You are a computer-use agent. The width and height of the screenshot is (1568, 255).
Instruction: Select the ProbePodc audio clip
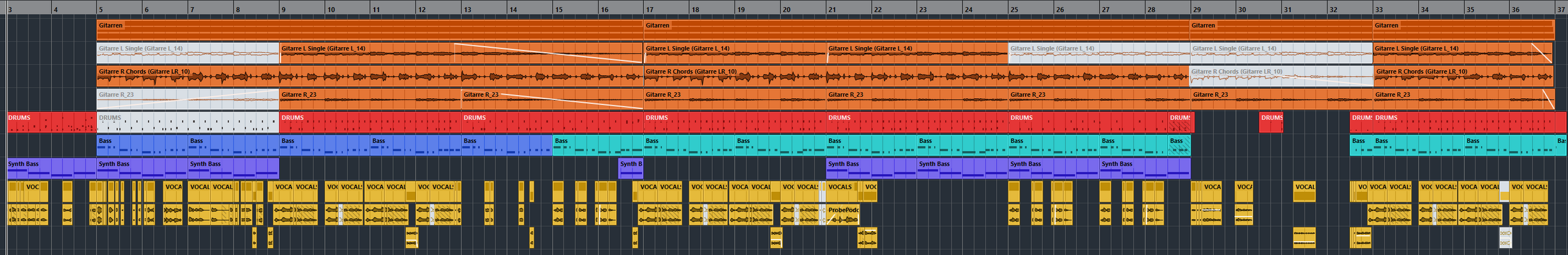(x=842, y=214)
